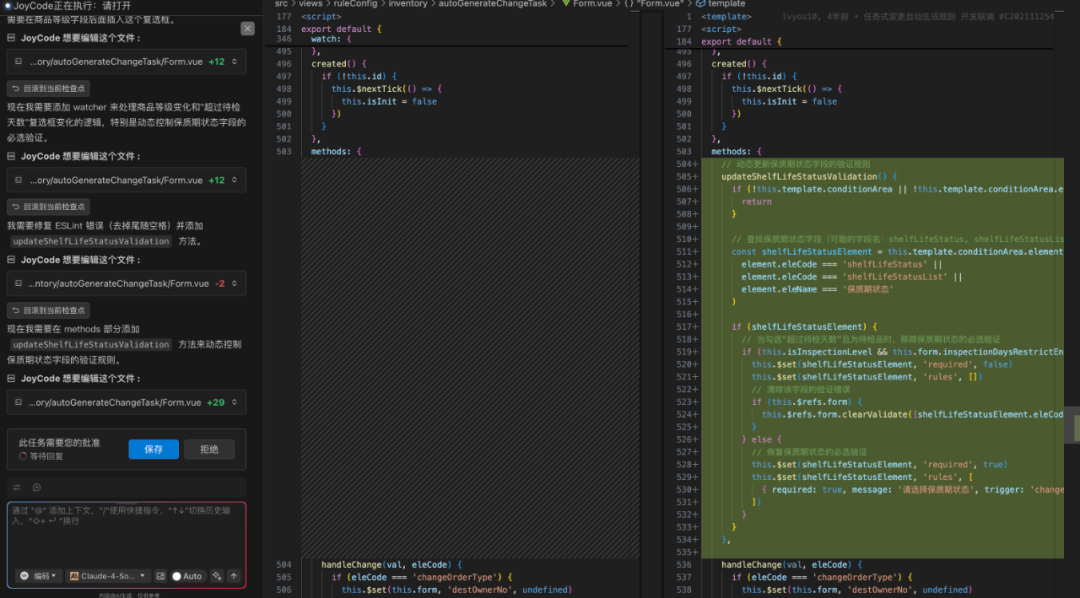The width and height of the screenshot is (1080, 598).
Task: Expand the Form.vue -2 change card
Action: (x=234, y=283)
